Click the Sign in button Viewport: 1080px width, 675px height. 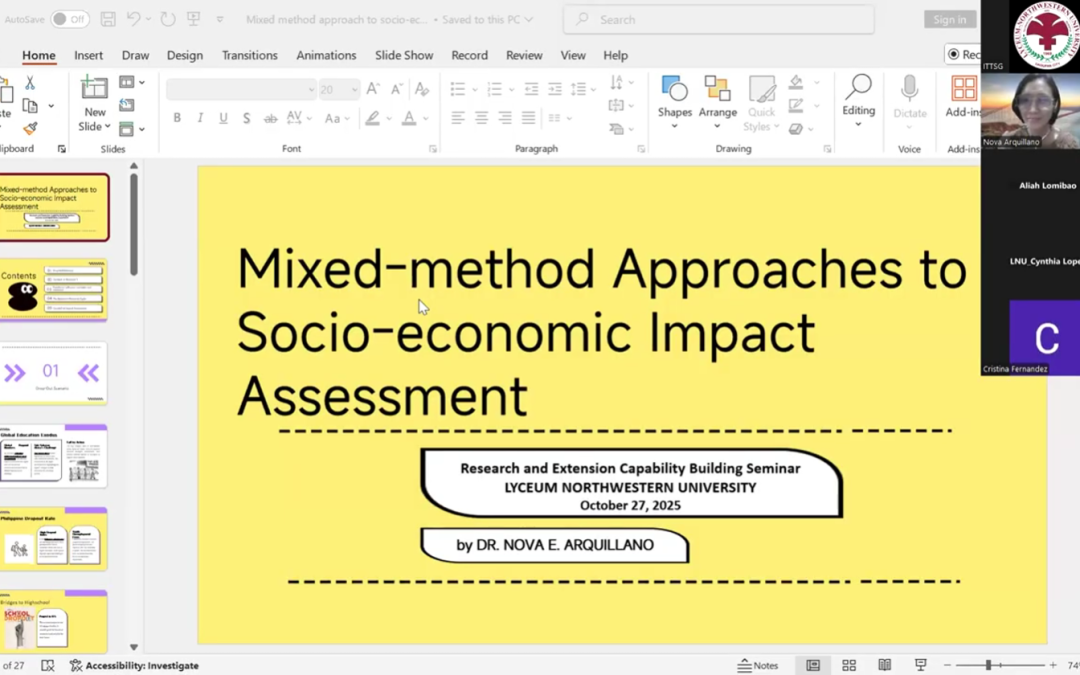(x=949, y=19)
